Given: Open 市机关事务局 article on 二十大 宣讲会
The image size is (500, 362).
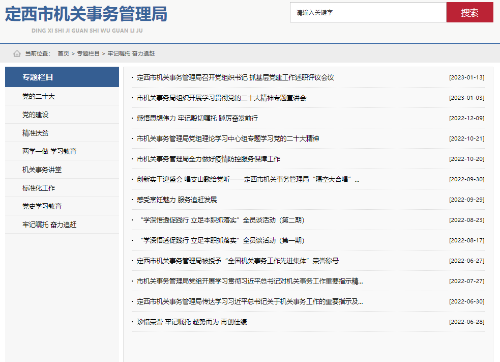Looking at the screenshot, I should pyautogui.click(x=221, y=98).
